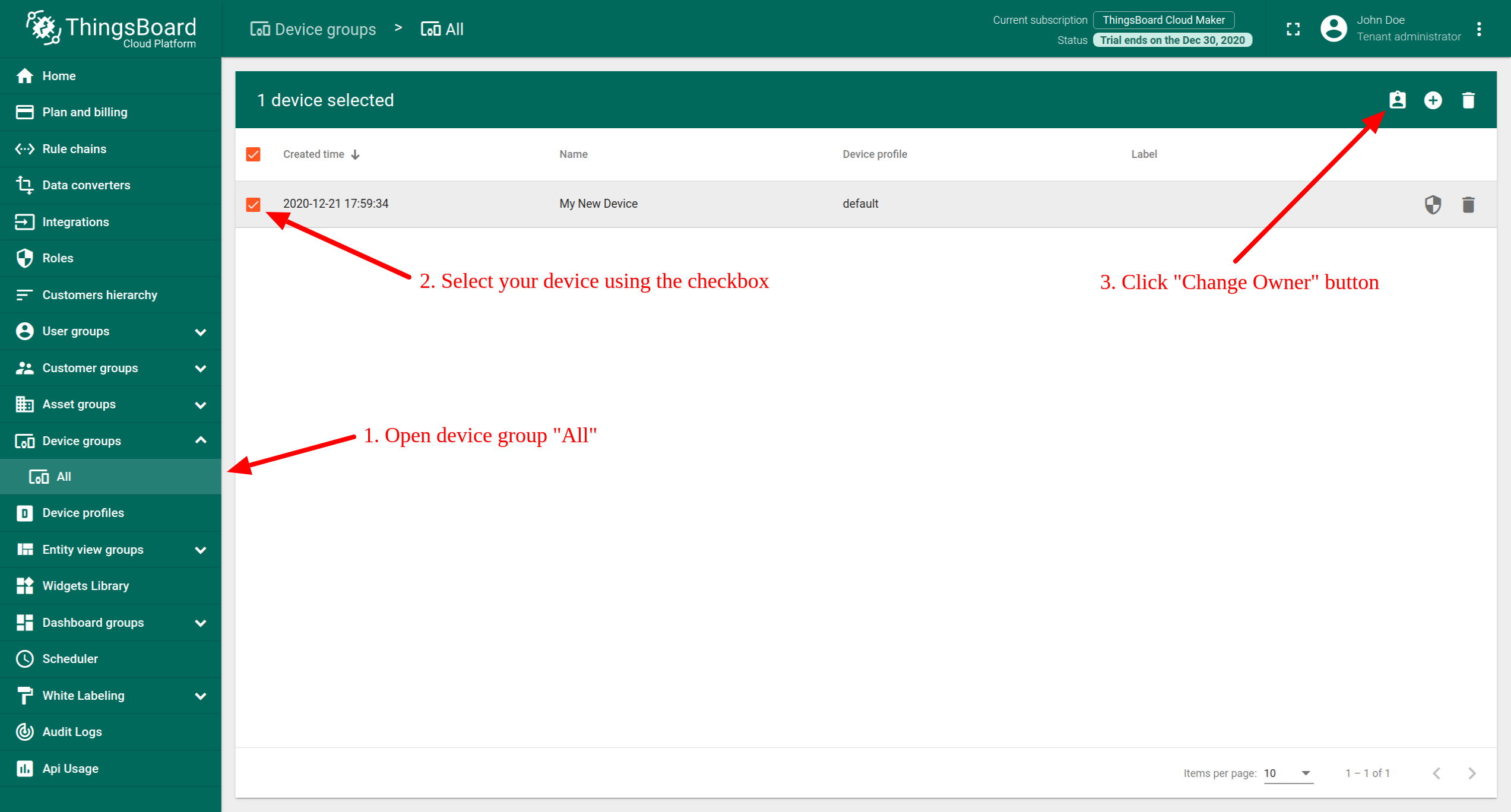Toggle fullscreen mode icon
Screen dimensions: 1511x812
(1293, 28)
